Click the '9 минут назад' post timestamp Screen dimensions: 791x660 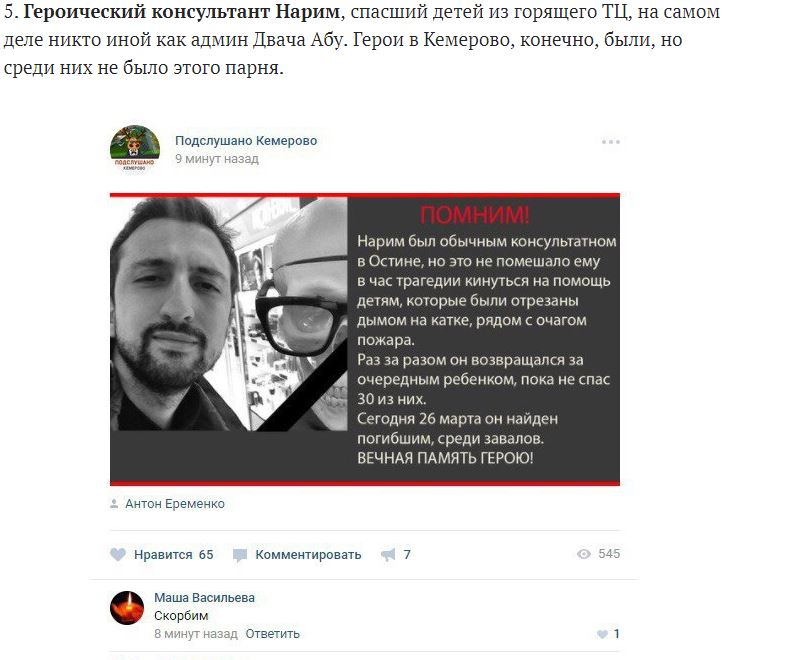click(x=216, y=158)
